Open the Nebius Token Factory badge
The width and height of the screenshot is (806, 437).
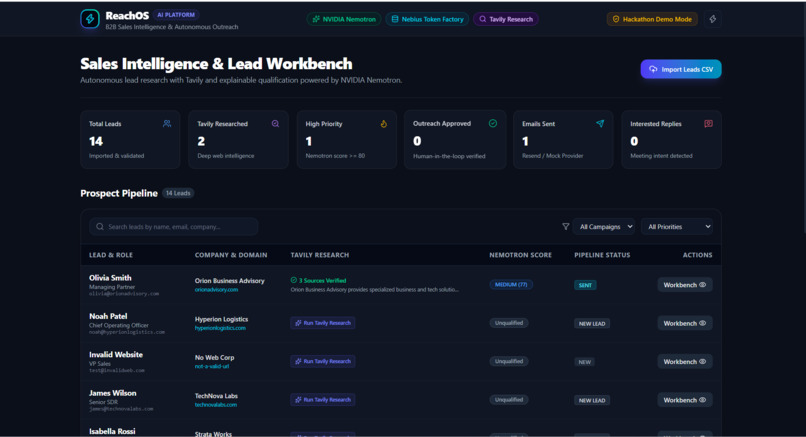427,19
